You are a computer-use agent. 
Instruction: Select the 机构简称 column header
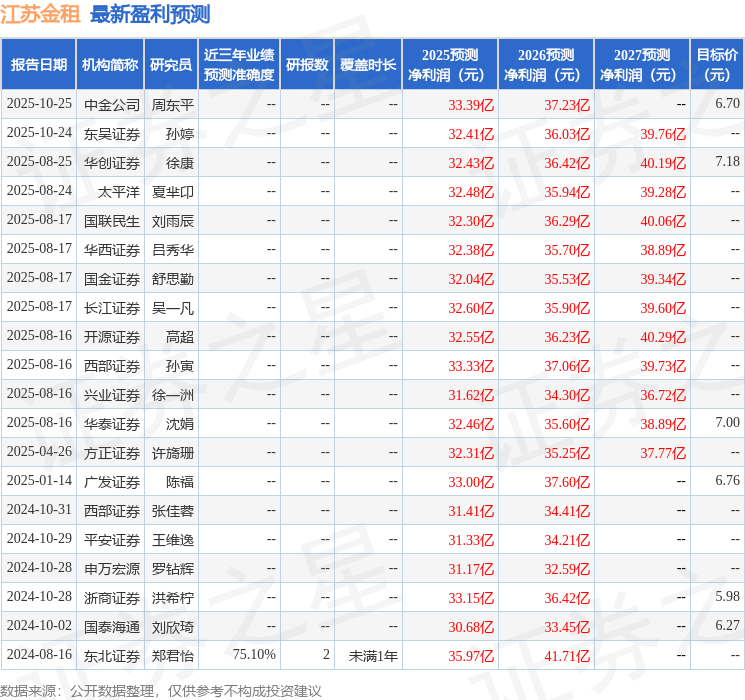click(x=110, y=64)
